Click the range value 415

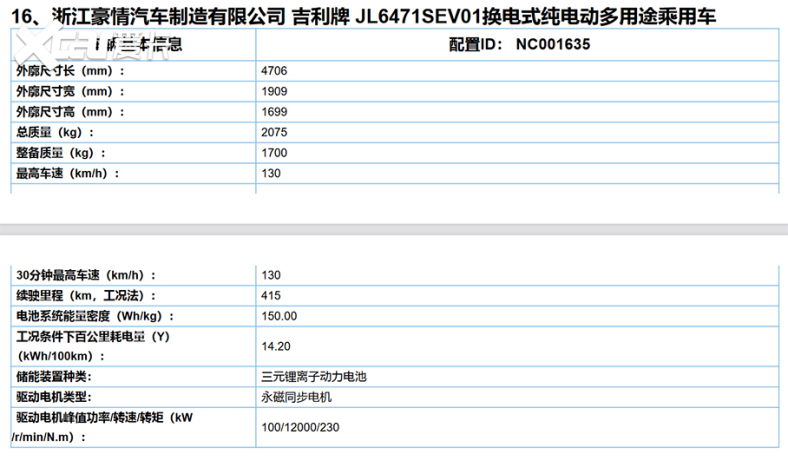(271, 296)
